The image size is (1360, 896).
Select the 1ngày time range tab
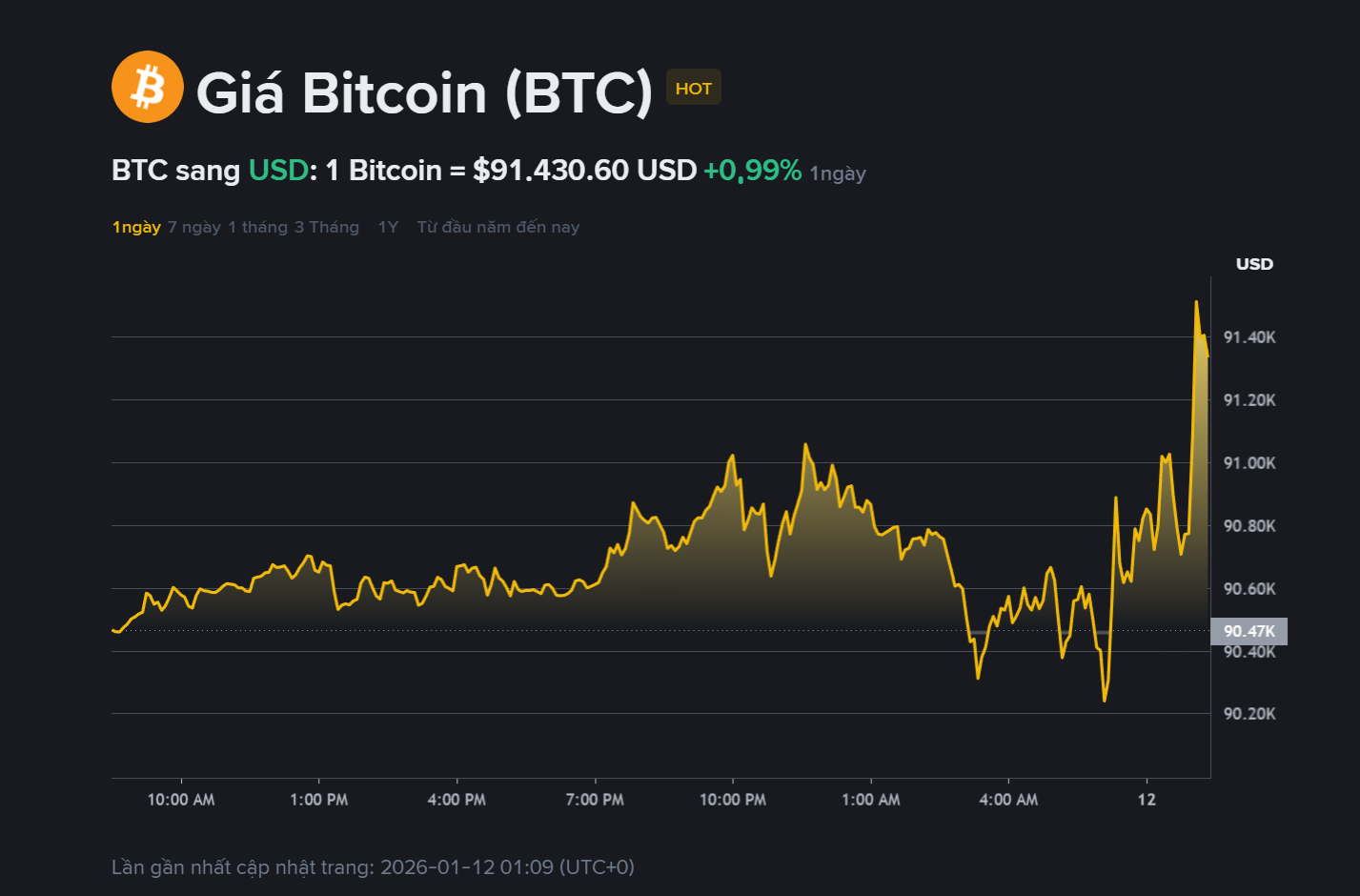coord(136,227)
